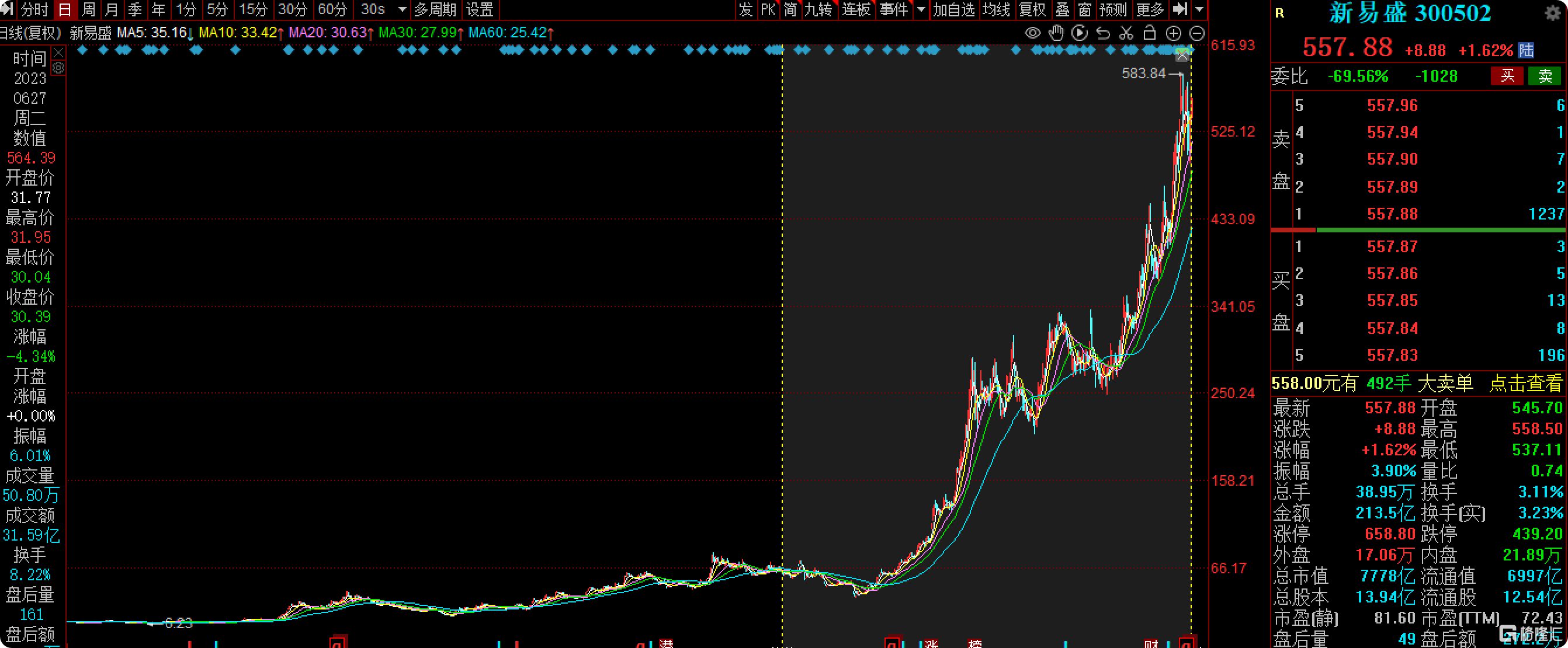1568x648 pixels.
Task: Zoom out with the minus circle icon
Action: pyautogui.click(x=1196, y=33)
